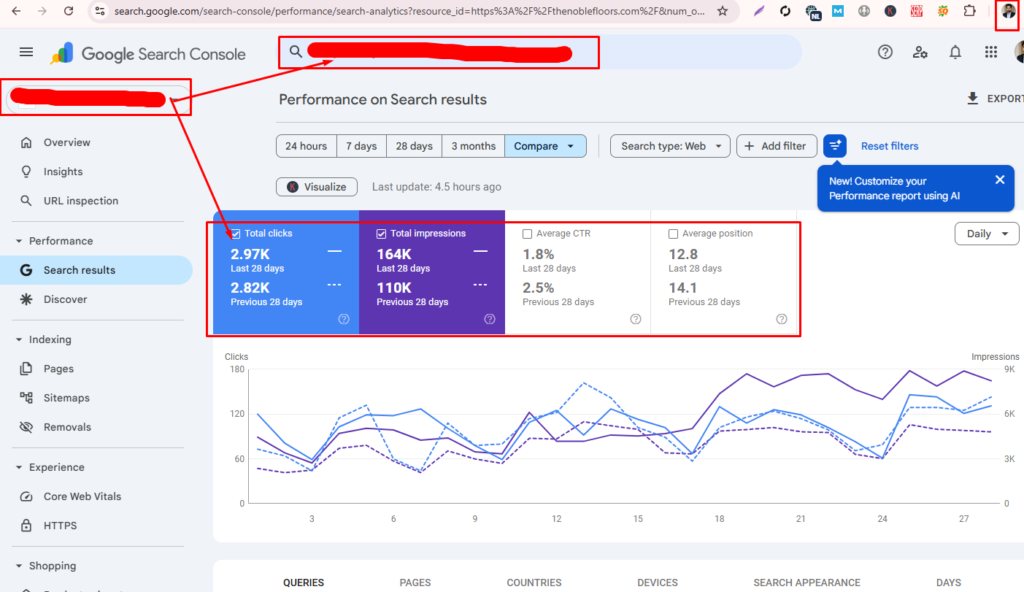Image resolution: width=1024 pixels, height=592 pixels.
Task: Click the blue filter customization icon
Action: [x=835, y=146]
